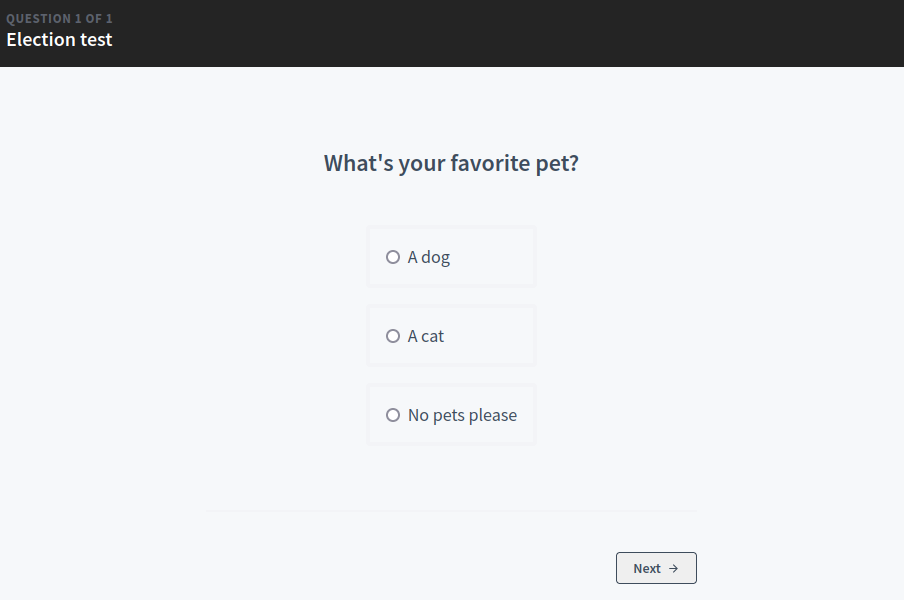Choose the "A cat" radio circle
904x600 pixels.
click(x=393, y=336)
